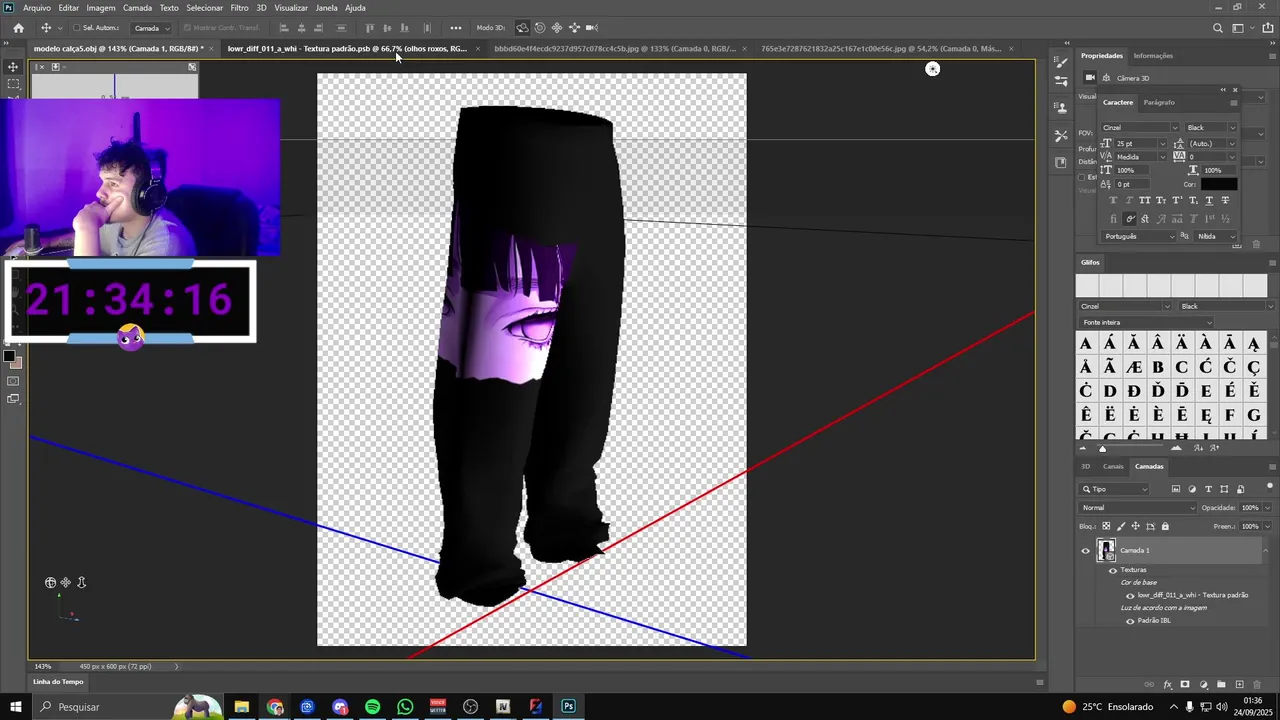
Task: Click the Underline T style icon
Action: coord(1209,200)
